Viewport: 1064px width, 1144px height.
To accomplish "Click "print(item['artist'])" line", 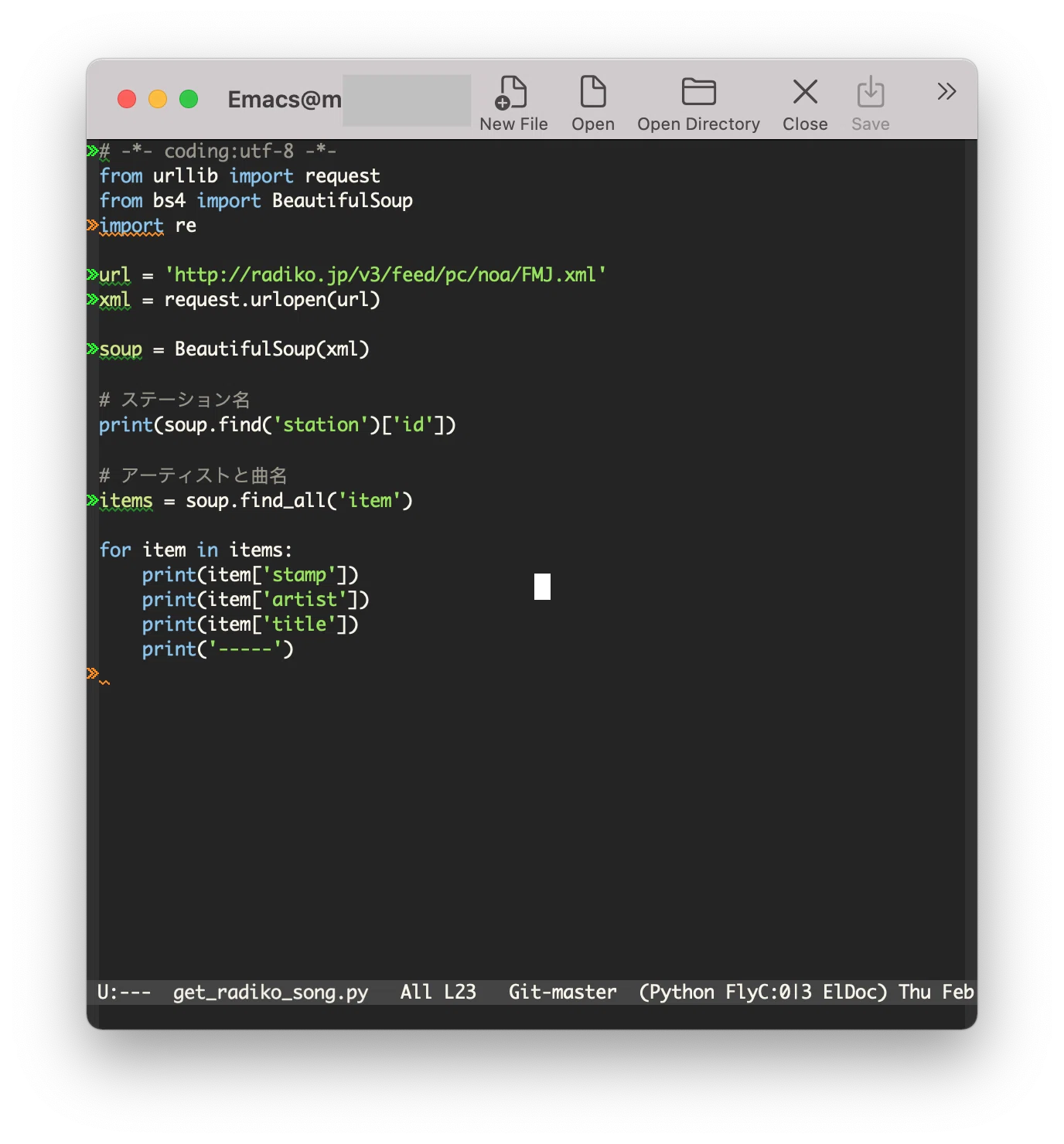I will [x=256, y=600].
